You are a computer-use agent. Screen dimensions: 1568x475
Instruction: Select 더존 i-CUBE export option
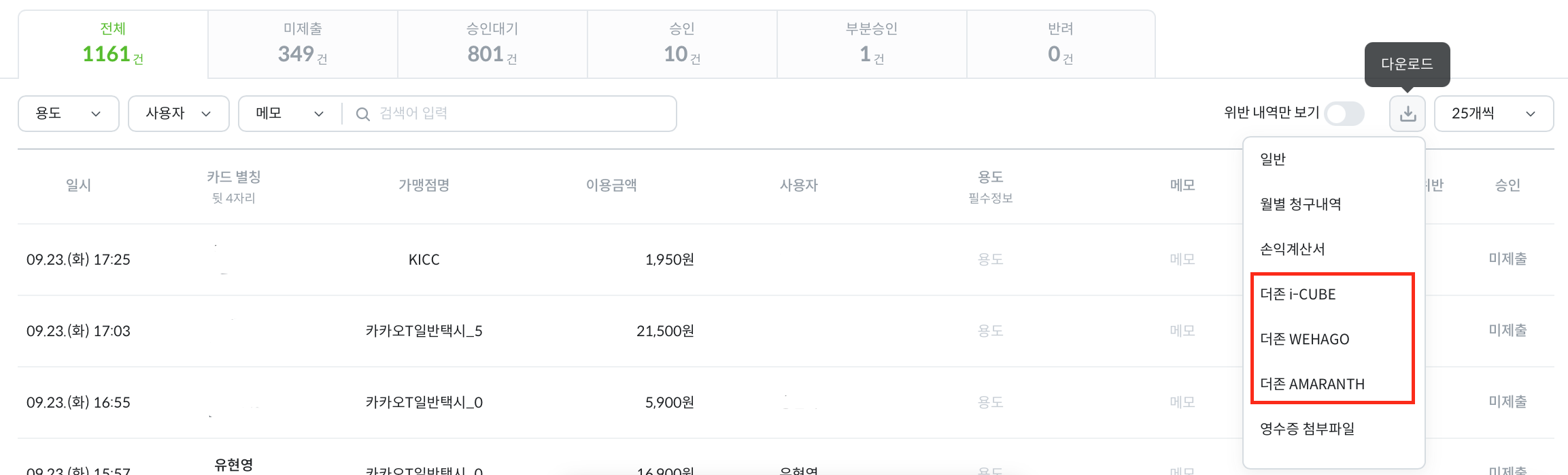[x=1297, y=294]
